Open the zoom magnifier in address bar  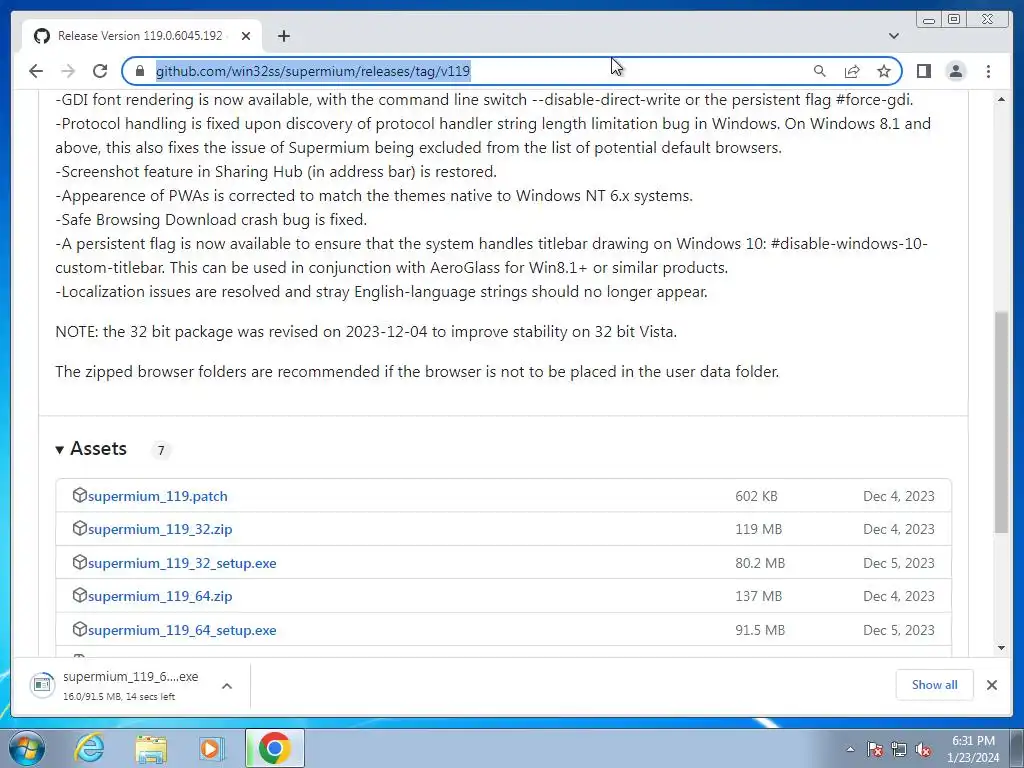tap(820, 71)
